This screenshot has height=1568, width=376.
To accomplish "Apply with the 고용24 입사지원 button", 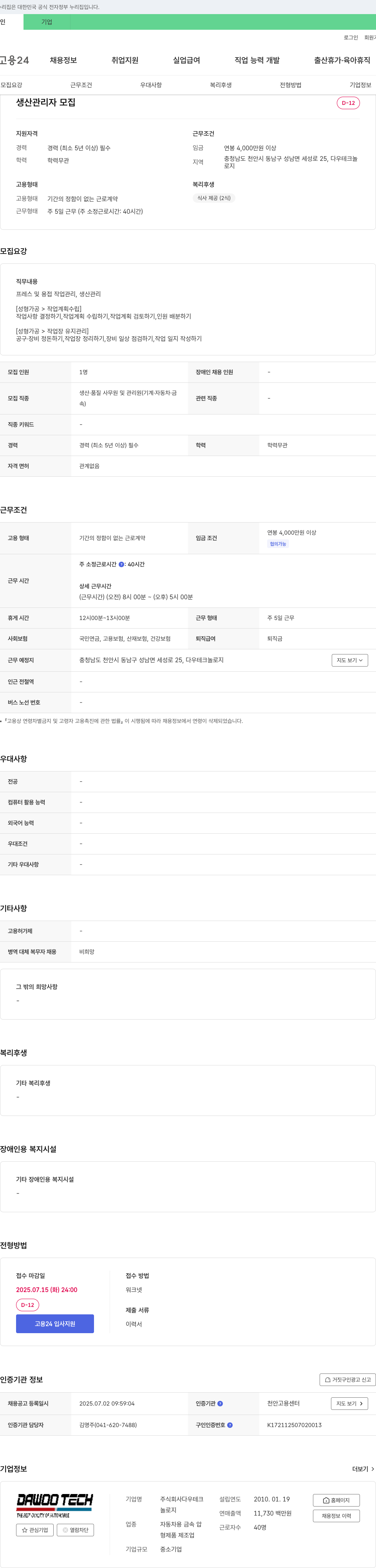I will click(55, 1323).
